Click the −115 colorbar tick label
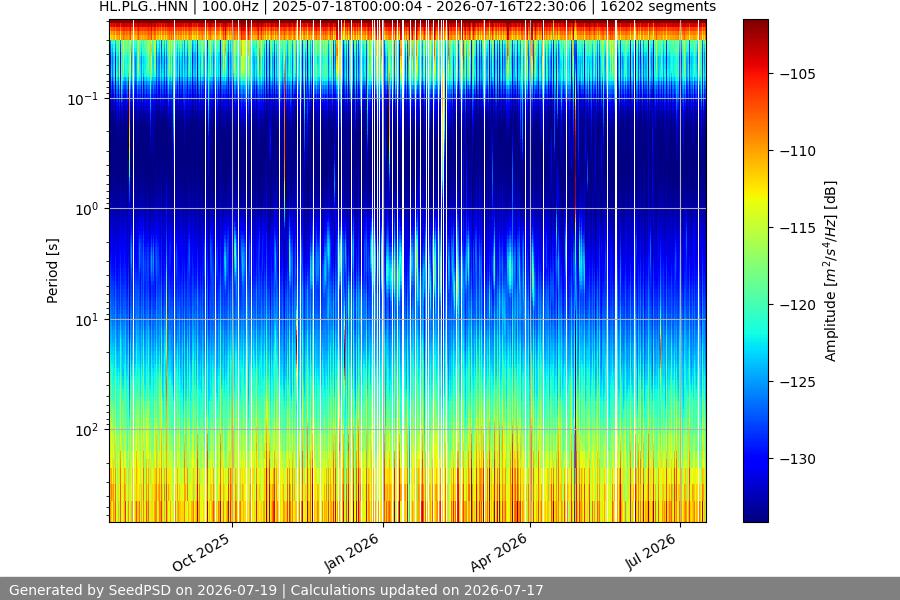900x600 pixels. [798, 228]
